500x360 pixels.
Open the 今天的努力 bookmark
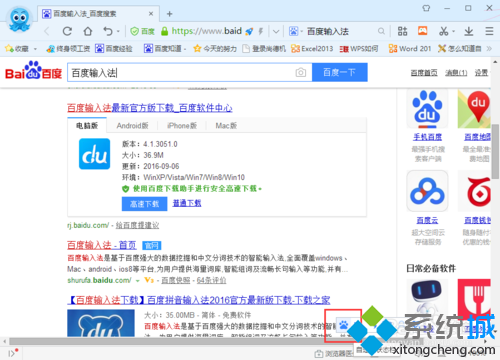[215, 49]
